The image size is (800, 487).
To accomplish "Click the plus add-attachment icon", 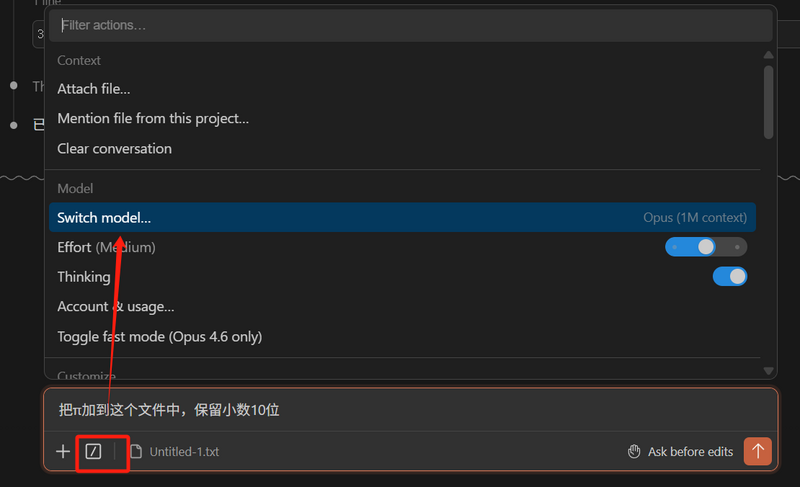I will (63, 452).
